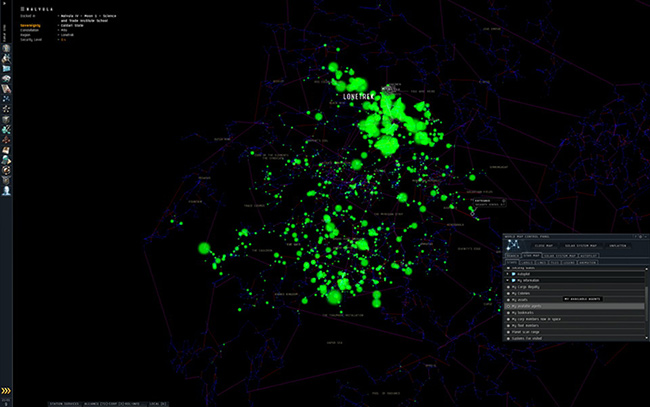Viewport: 650px width, 407px height.
Task: Select My corp members now in space
Action: (x=508, y=319)
